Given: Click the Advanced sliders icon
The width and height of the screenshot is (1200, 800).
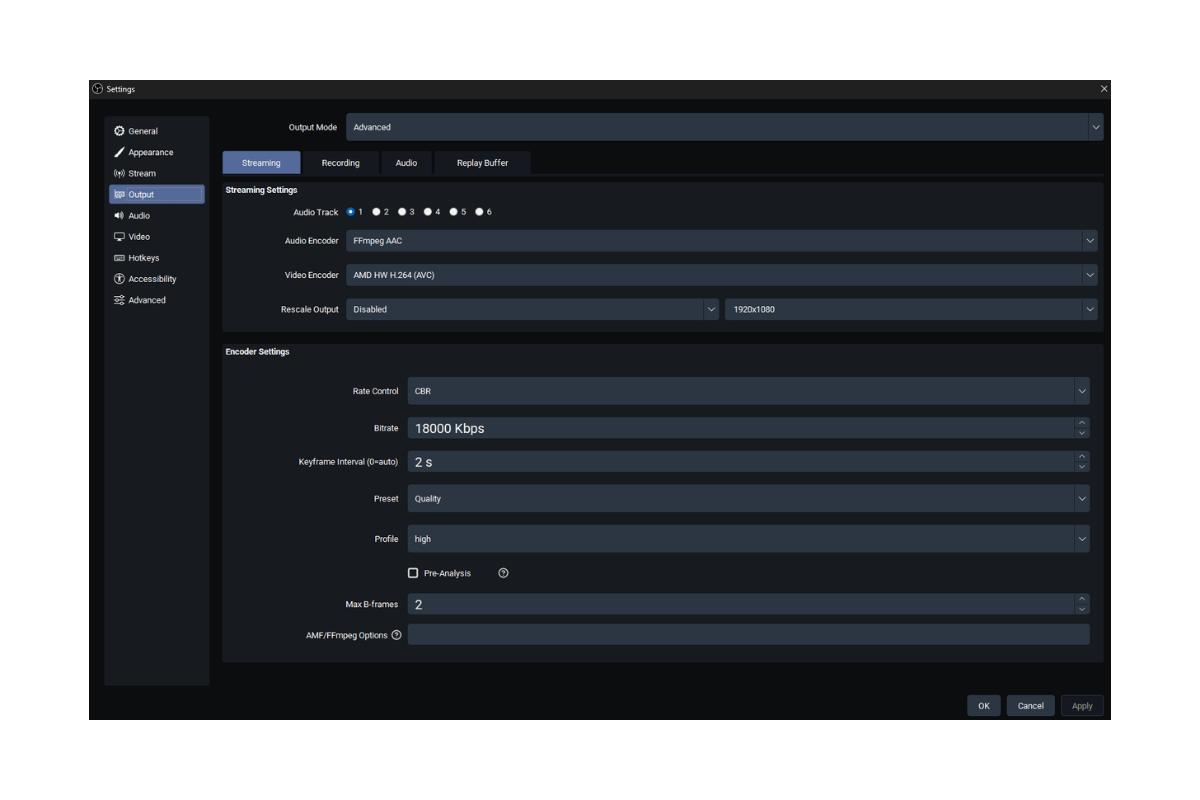Looking at the screenshot, I should click(x=119, y=300).
